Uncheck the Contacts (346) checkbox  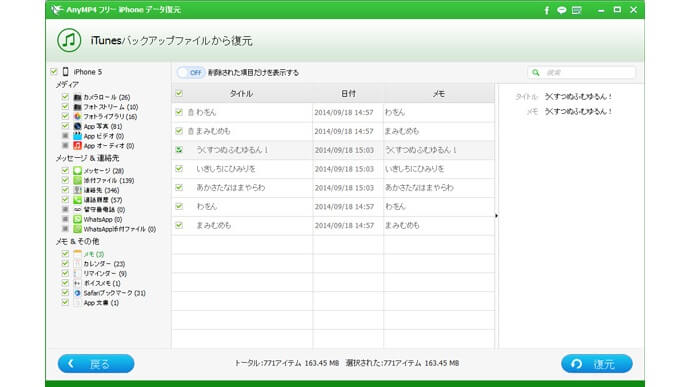65,190
